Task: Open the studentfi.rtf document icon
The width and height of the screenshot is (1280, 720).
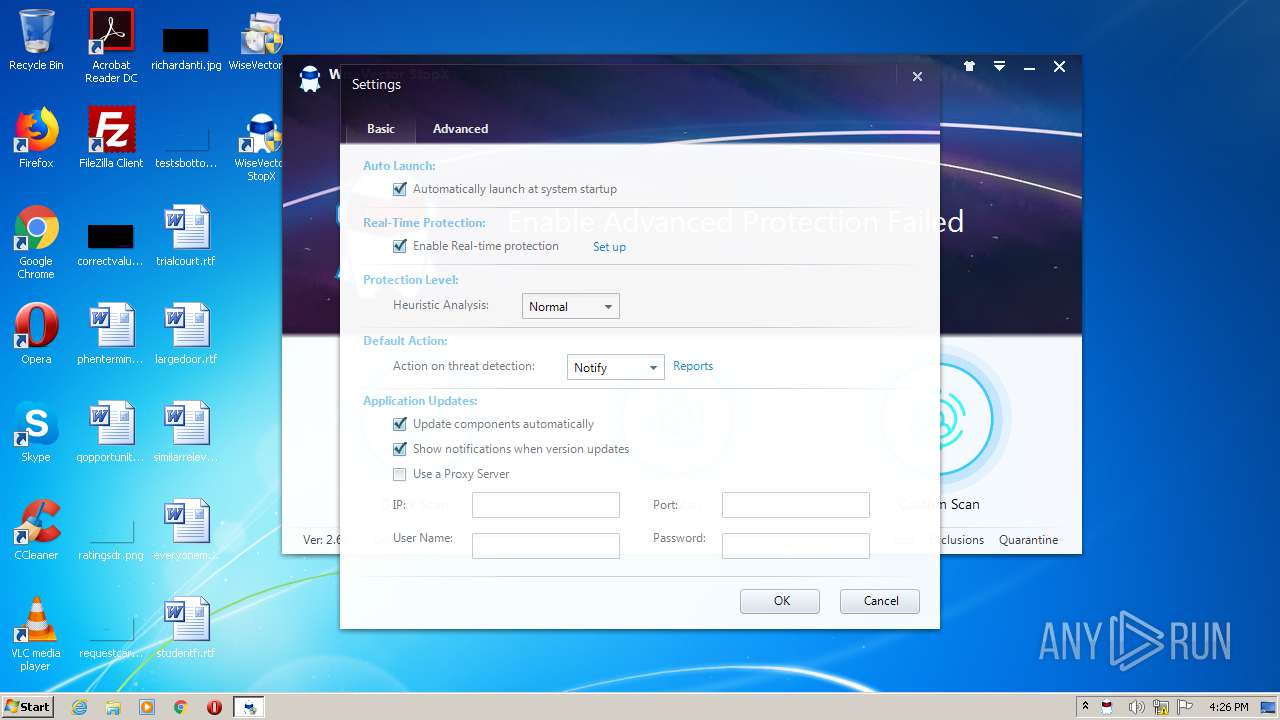Action: 186,628
